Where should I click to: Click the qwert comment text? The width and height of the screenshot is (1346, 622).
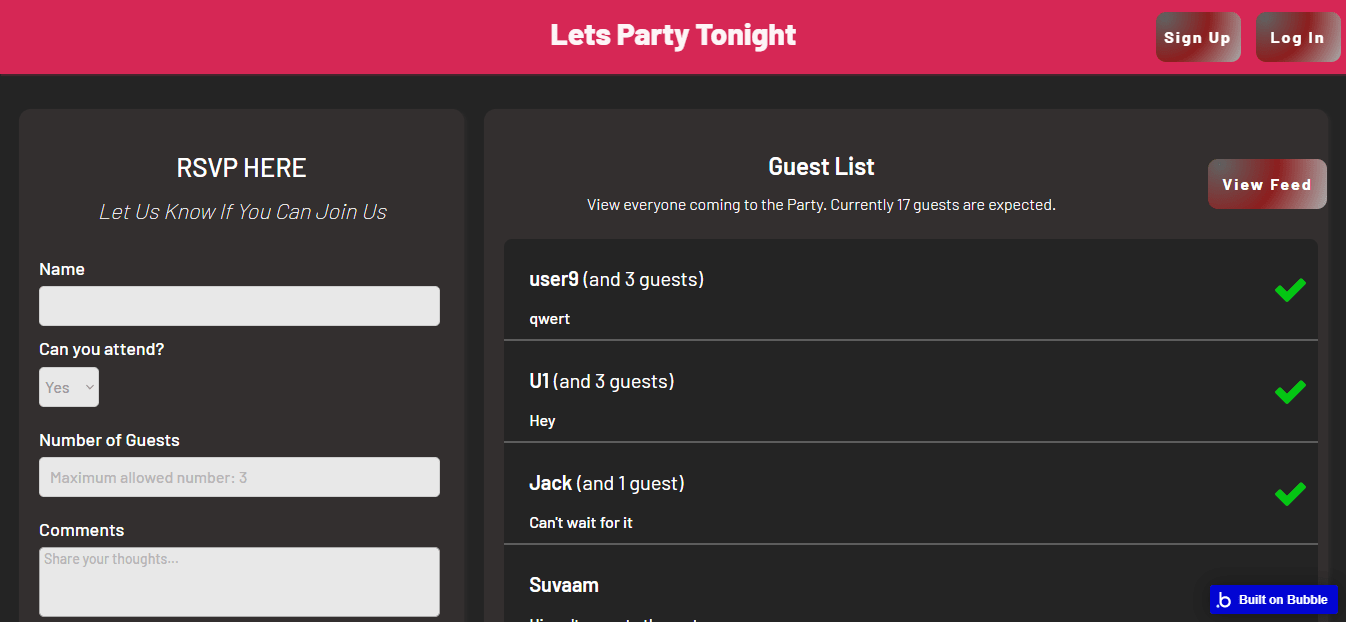tap(549, 319)
